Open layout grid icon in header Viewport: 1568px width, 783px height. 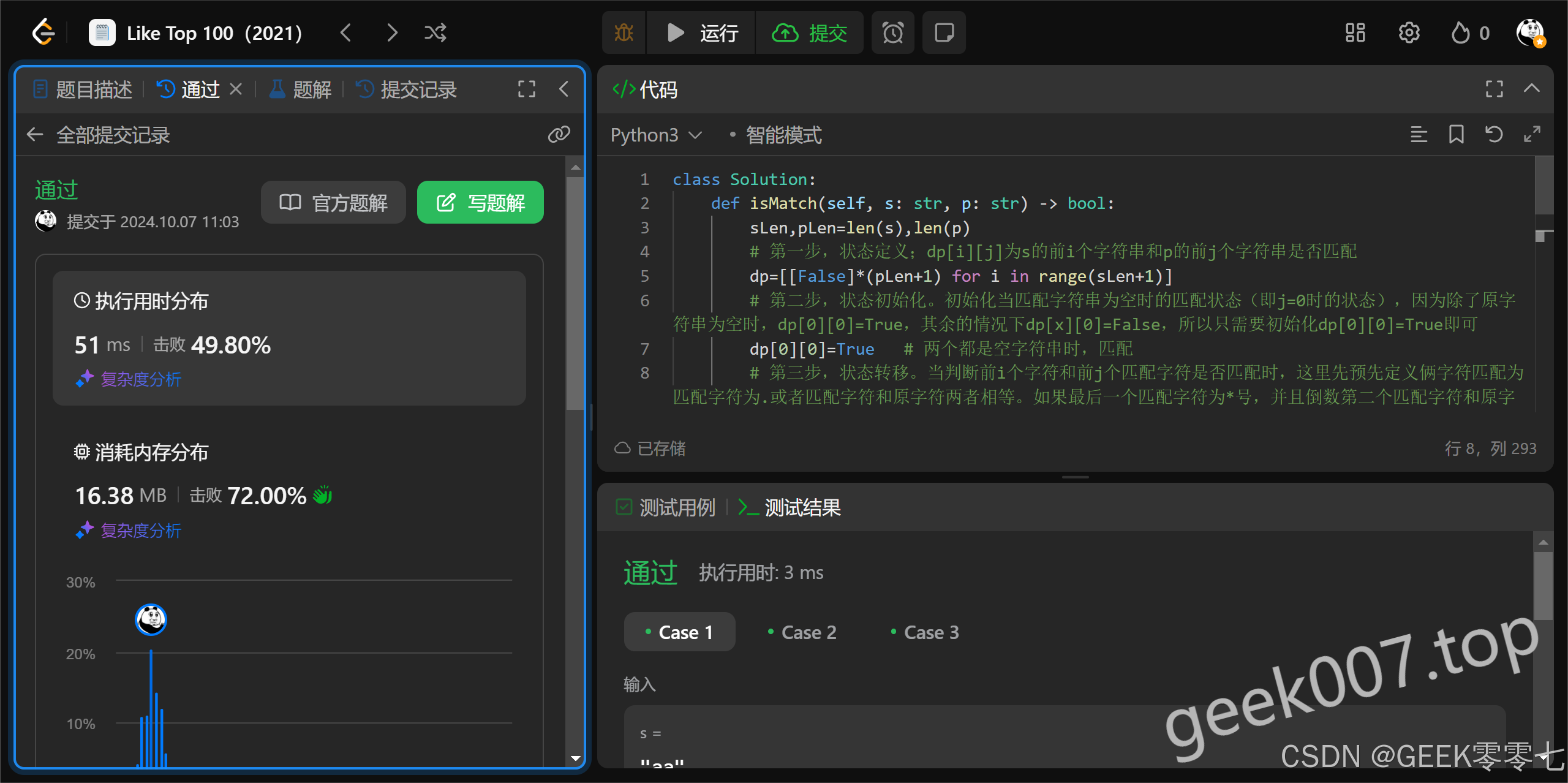[1355, 32]
